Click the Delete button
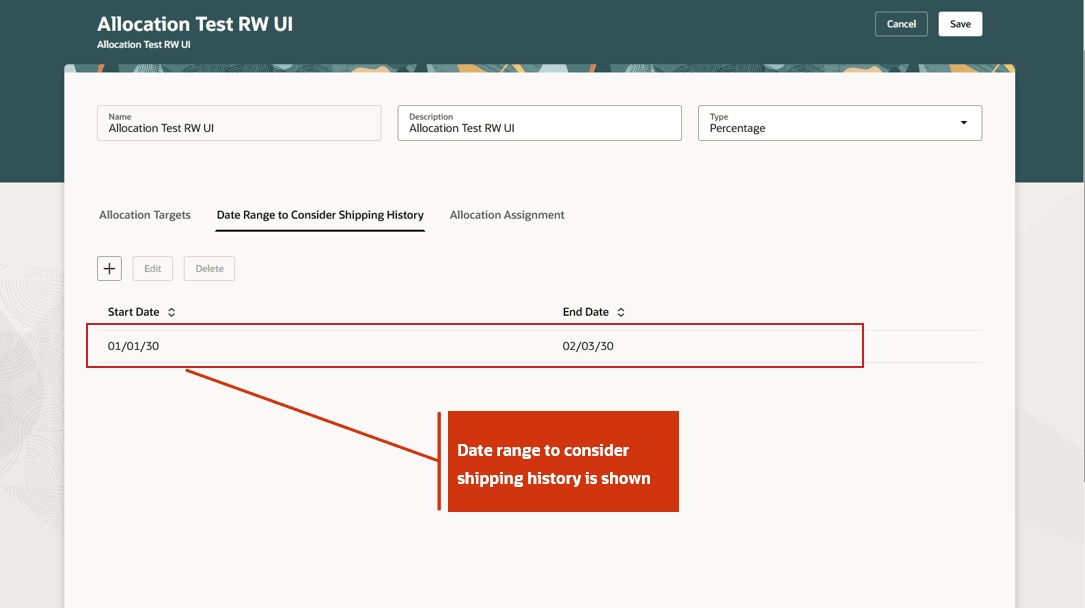The image size is (1085, 608). (209, 268)
